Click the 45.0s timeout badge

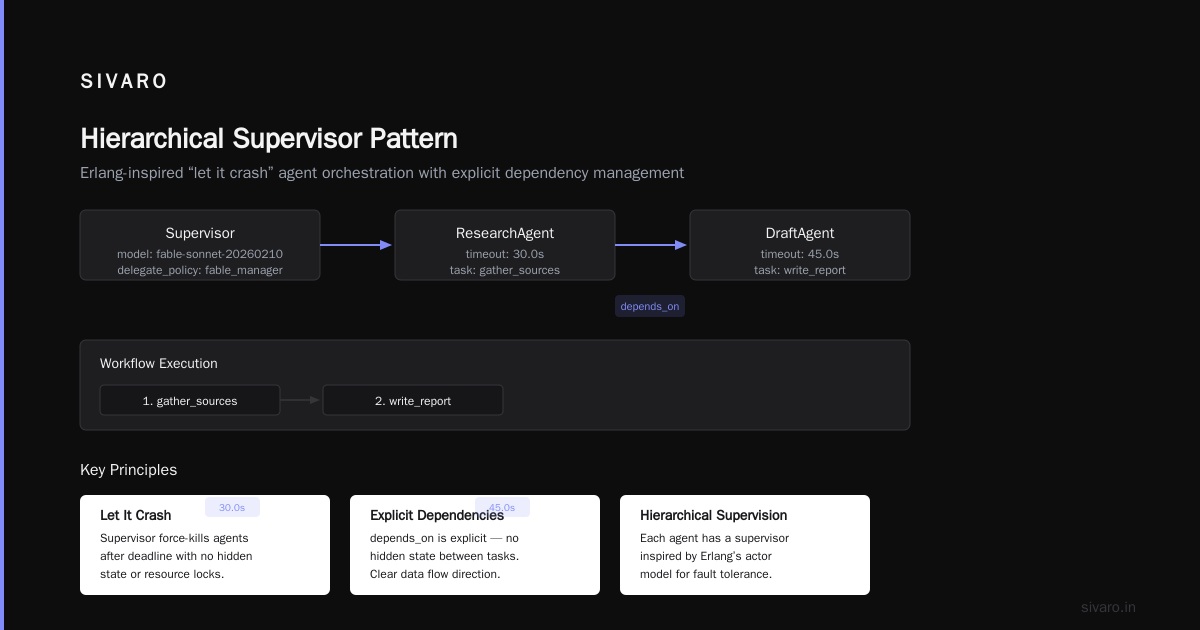(x=502, y=507)
